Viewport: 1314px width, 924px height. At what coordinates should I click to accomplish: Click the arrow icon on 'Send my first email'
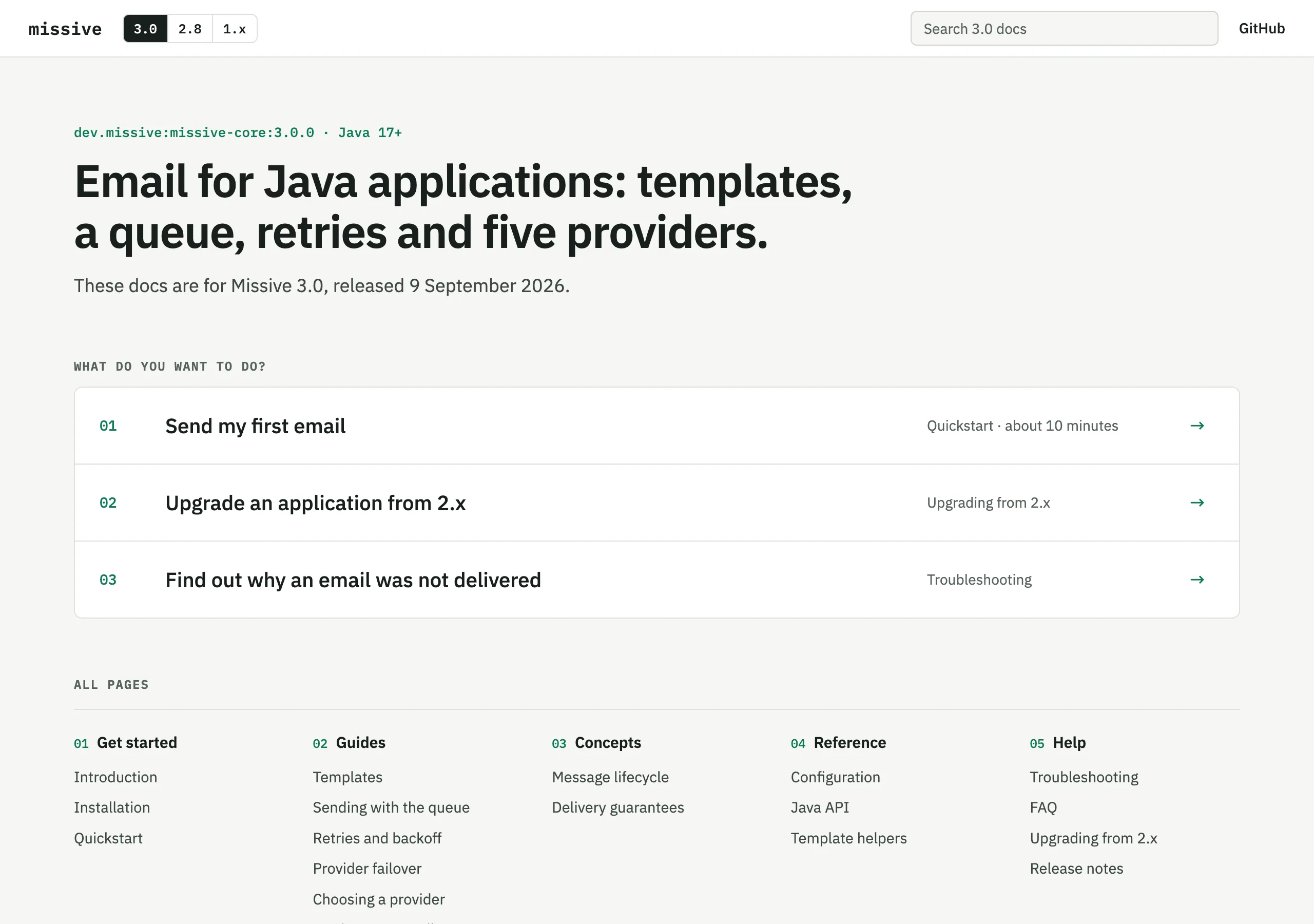click(1196, 426)
